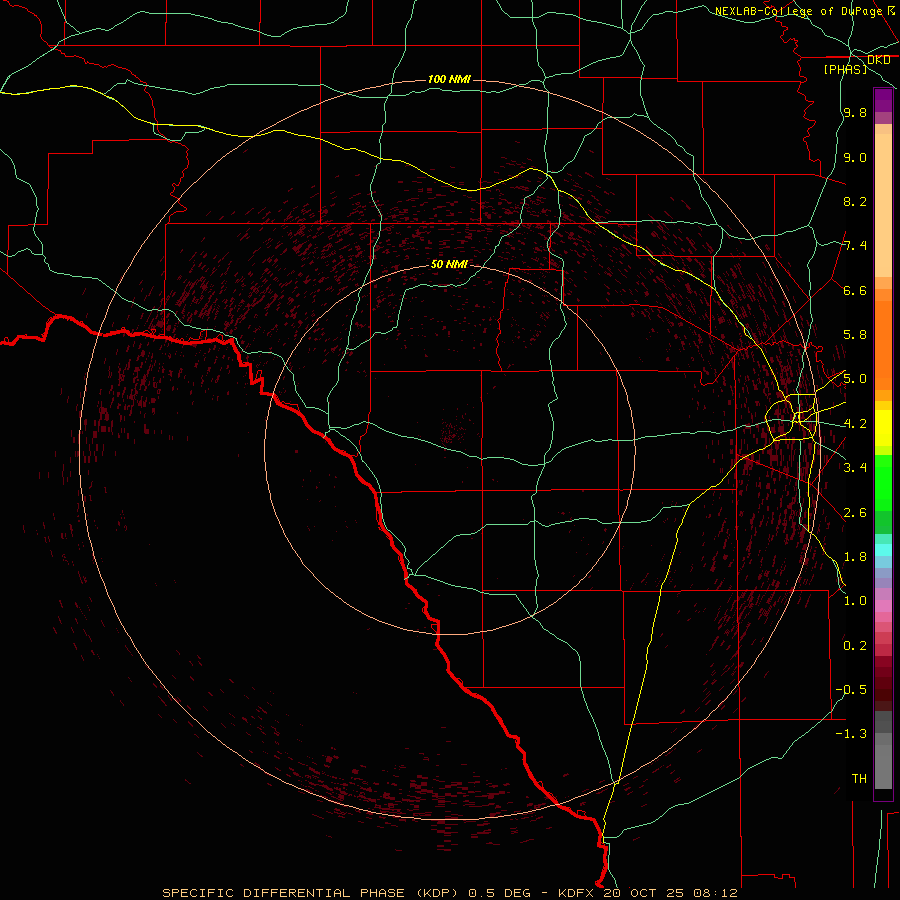Click the yellow highway loop at the map's right edge
Viewport: 900px width, 900px height.
click(x=791, y=417)
